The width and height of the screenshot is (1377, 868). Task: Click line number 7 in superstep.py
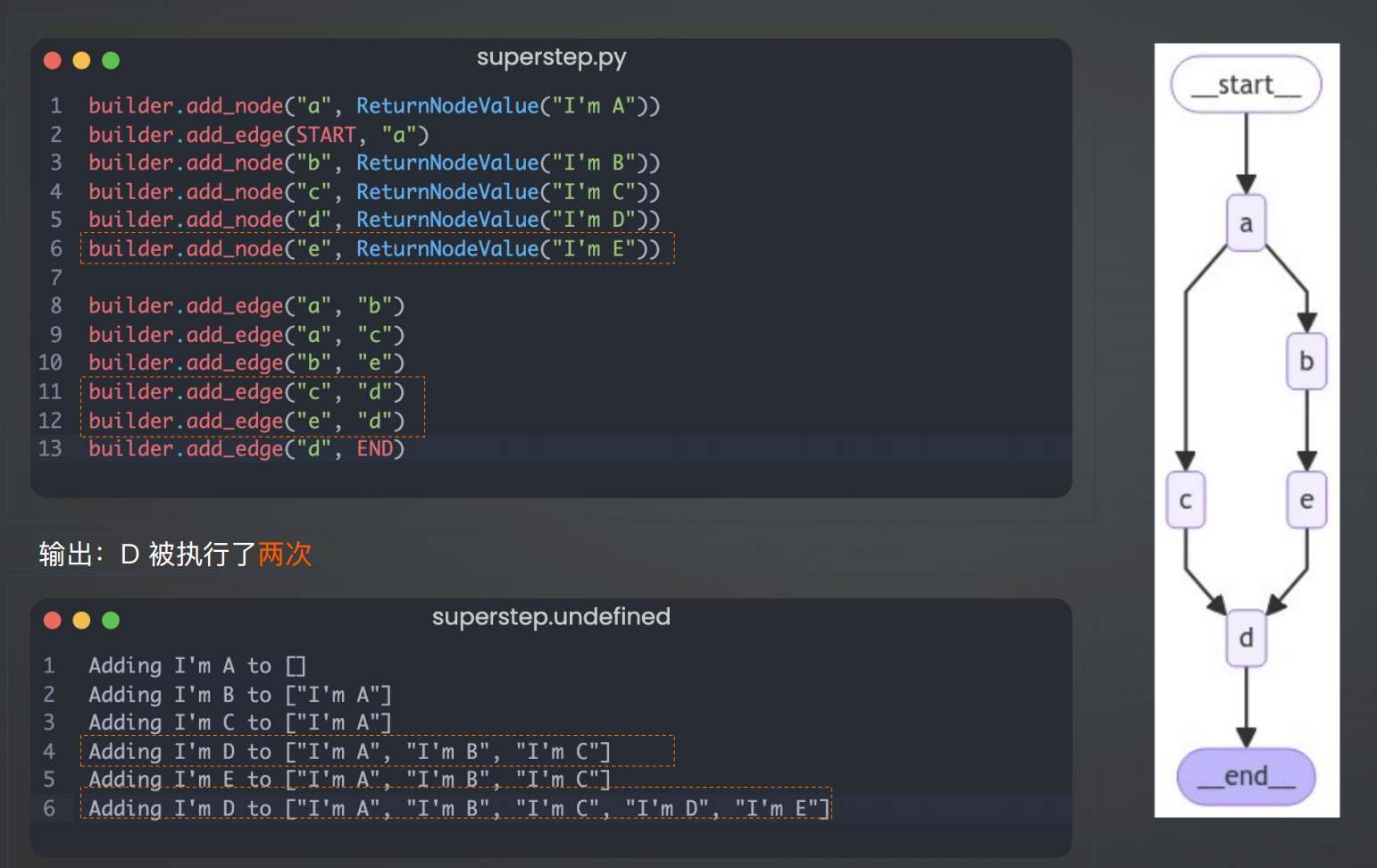tap(55, 277)
